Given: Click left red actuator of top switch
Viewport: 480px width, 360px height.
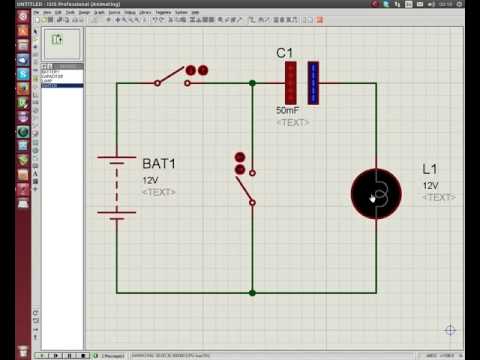Looking at the screenshot, I should pos(191,70).
